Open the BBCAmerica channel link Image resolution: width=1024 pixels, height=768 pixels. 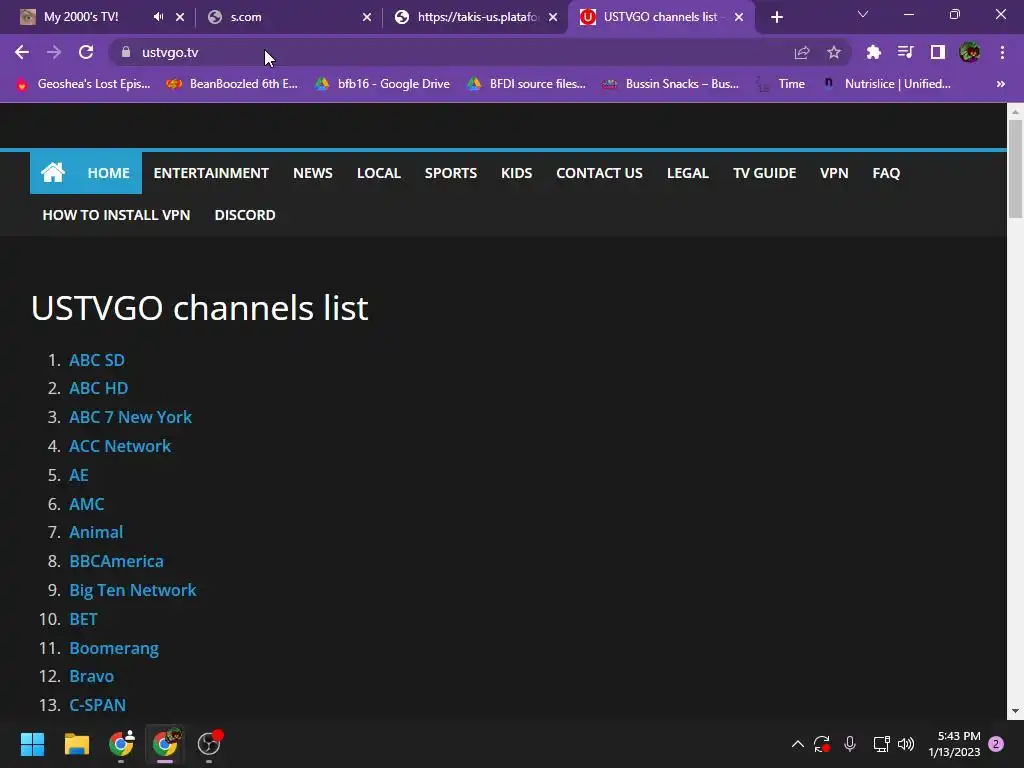[x=116, y=561]
